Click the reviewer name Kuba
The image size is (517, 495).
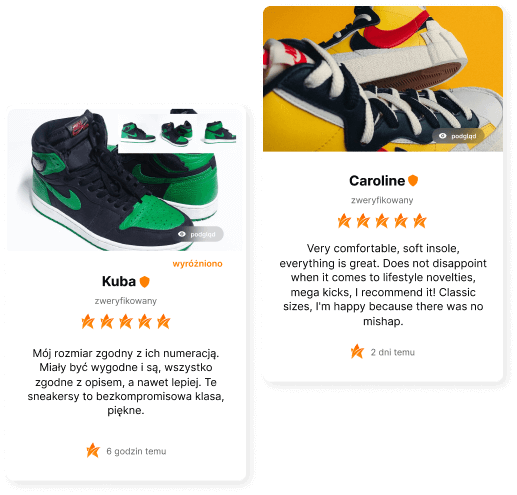119,282
